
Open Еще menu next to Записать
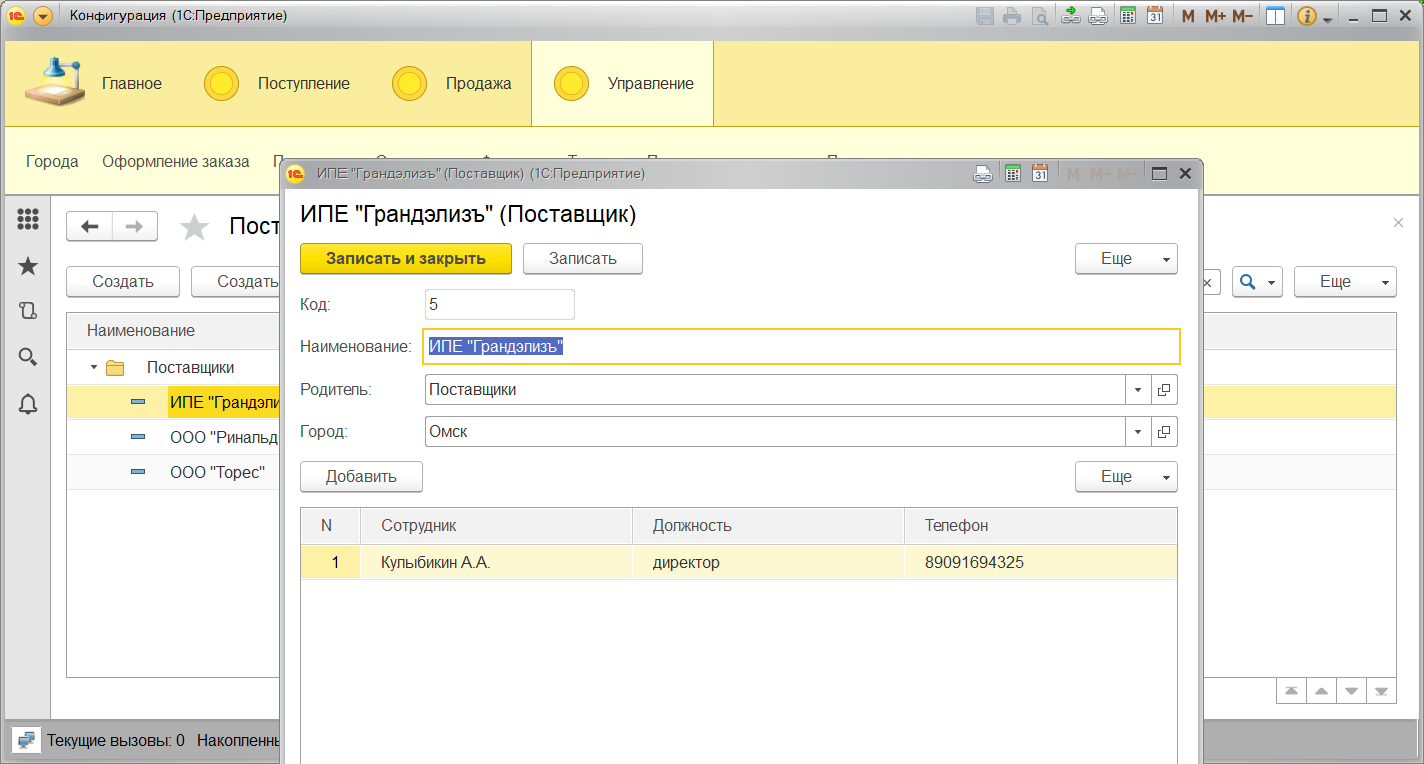[1126, 258]
